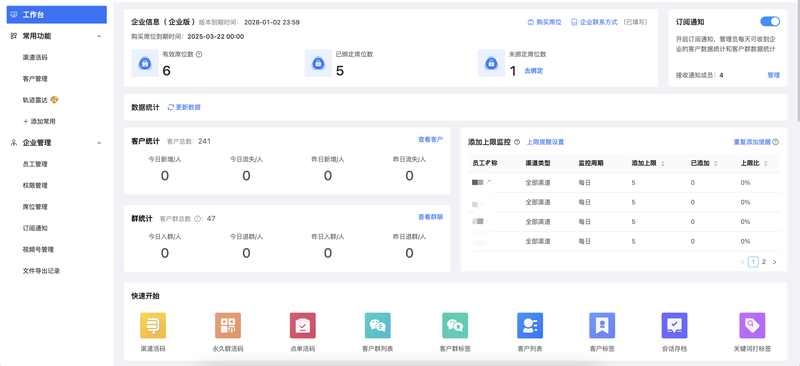The width and height of the screenshot is (800, 366).
Task: Open 客户列表 quick start icon
Action: click(530, 326)
